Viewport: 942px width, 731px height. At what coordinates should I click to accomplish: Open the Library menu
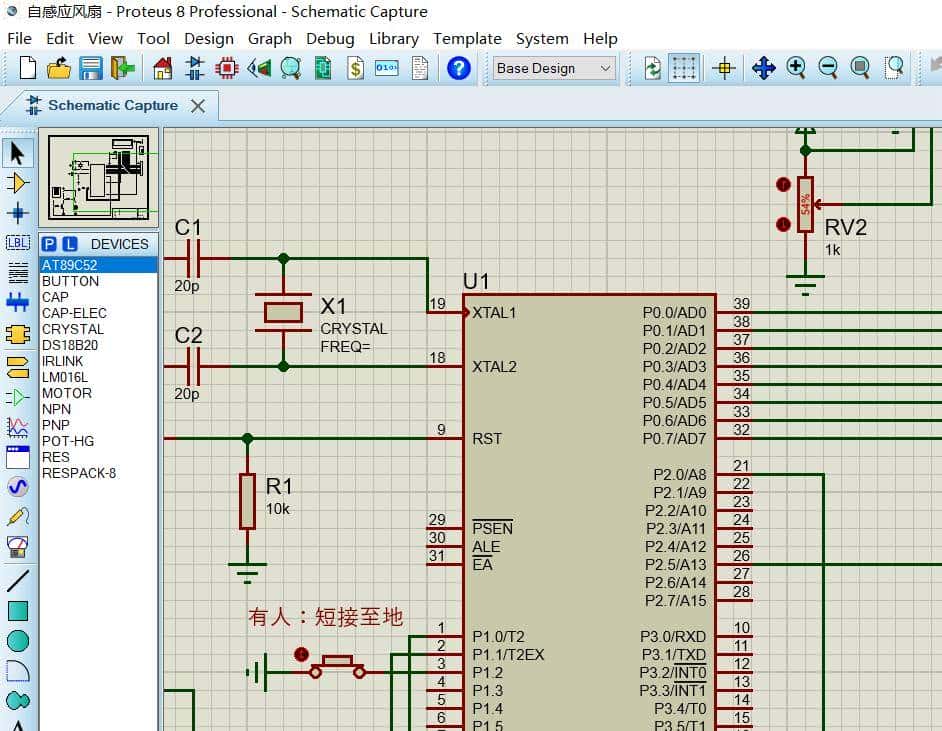point(393,38)
